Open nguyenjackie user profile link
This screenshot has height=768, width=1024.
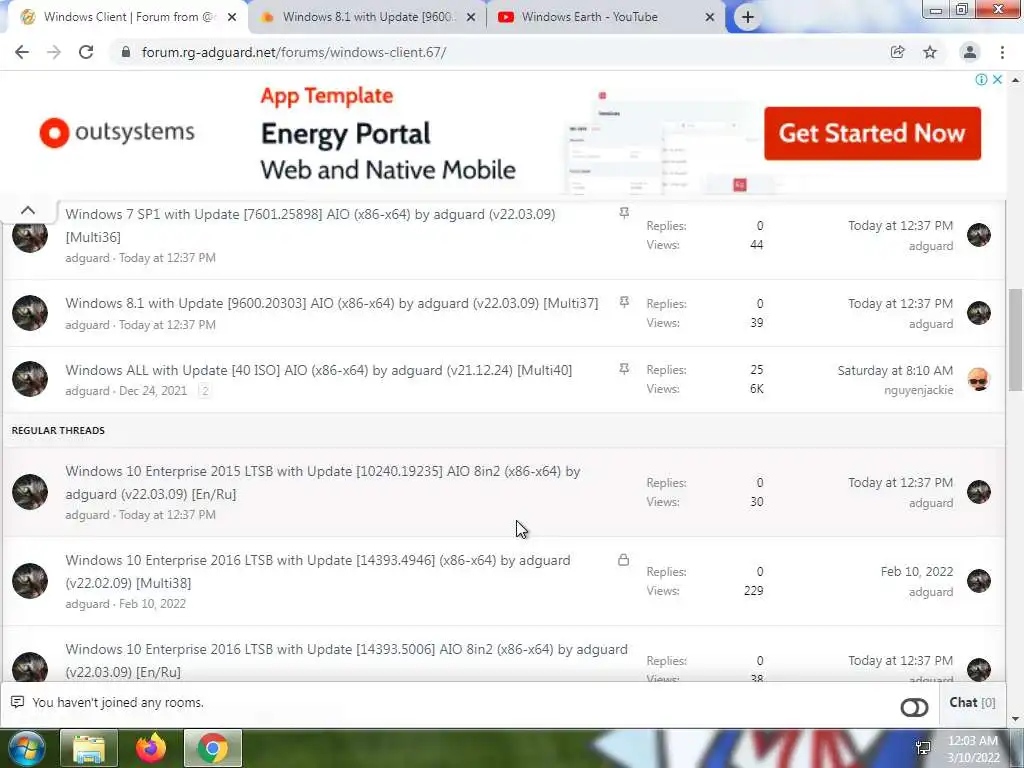pyautogui.click(x=918, y=390)
